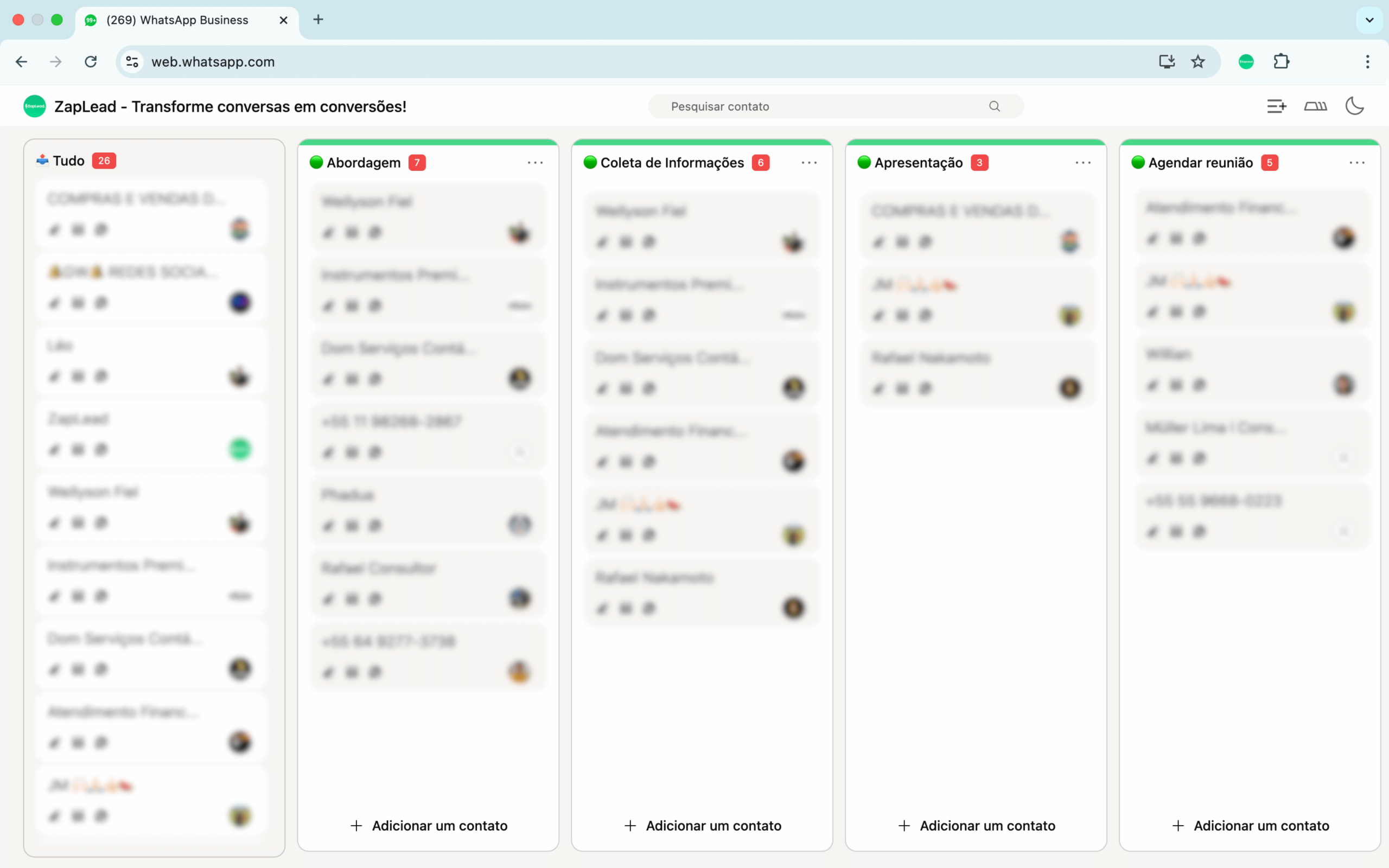This screenshot has height=868, width=1389.
Task: Click the add list icon in header
Action: coord(1277,106)
